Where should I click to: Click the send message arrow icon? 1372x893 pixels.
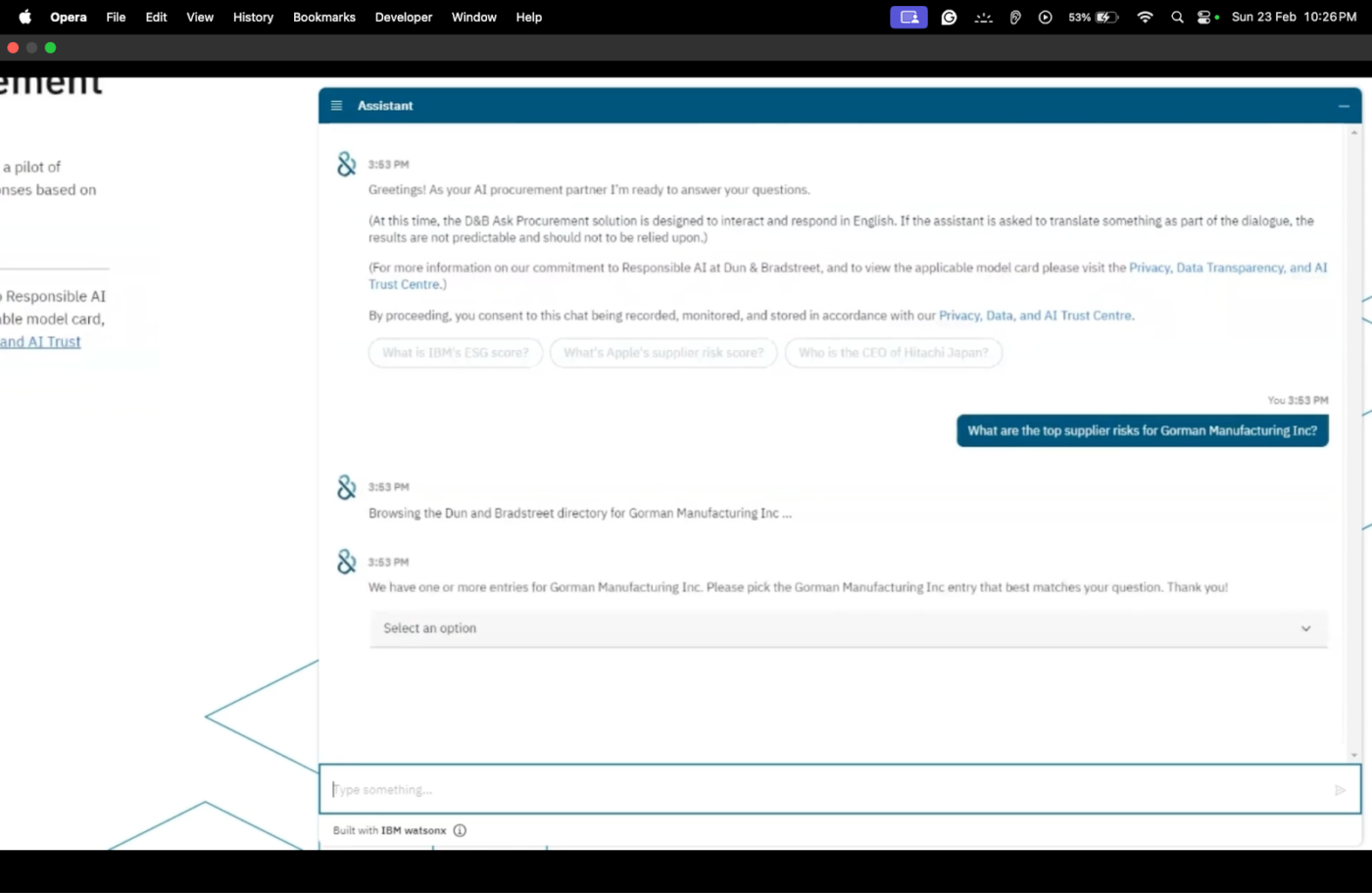click(x=1340, y=790)
